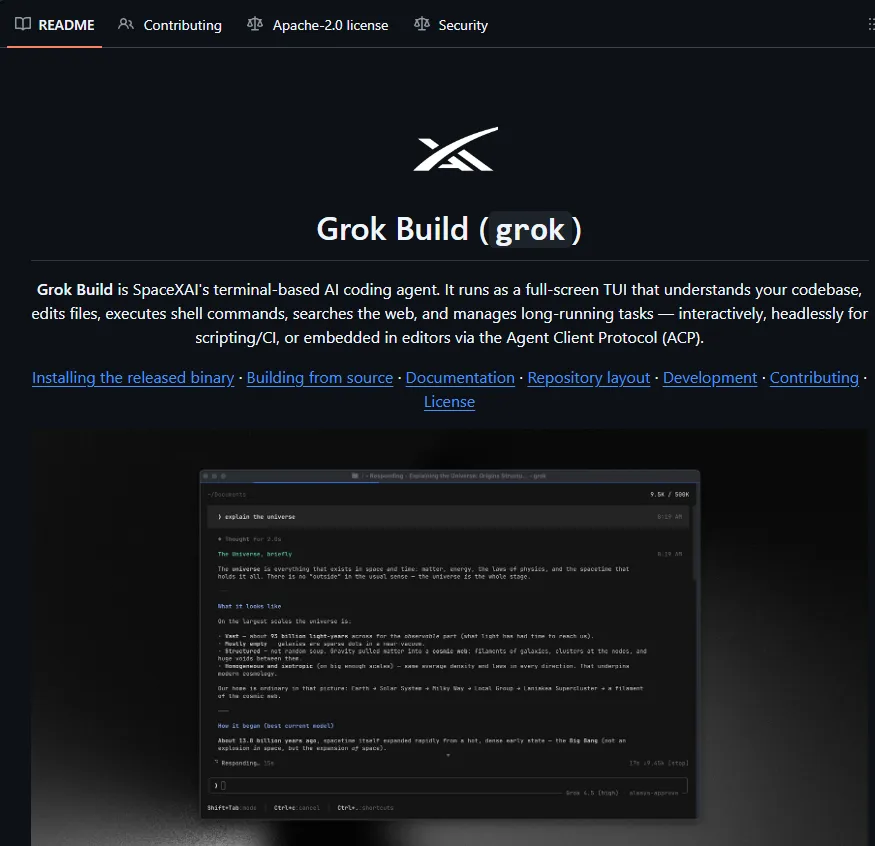Image resolution: width=875 pixels, height=846 pixels.
Task: Click the 'Ctrl+c' cancel hint in demo footer
Action: (296, 807)
